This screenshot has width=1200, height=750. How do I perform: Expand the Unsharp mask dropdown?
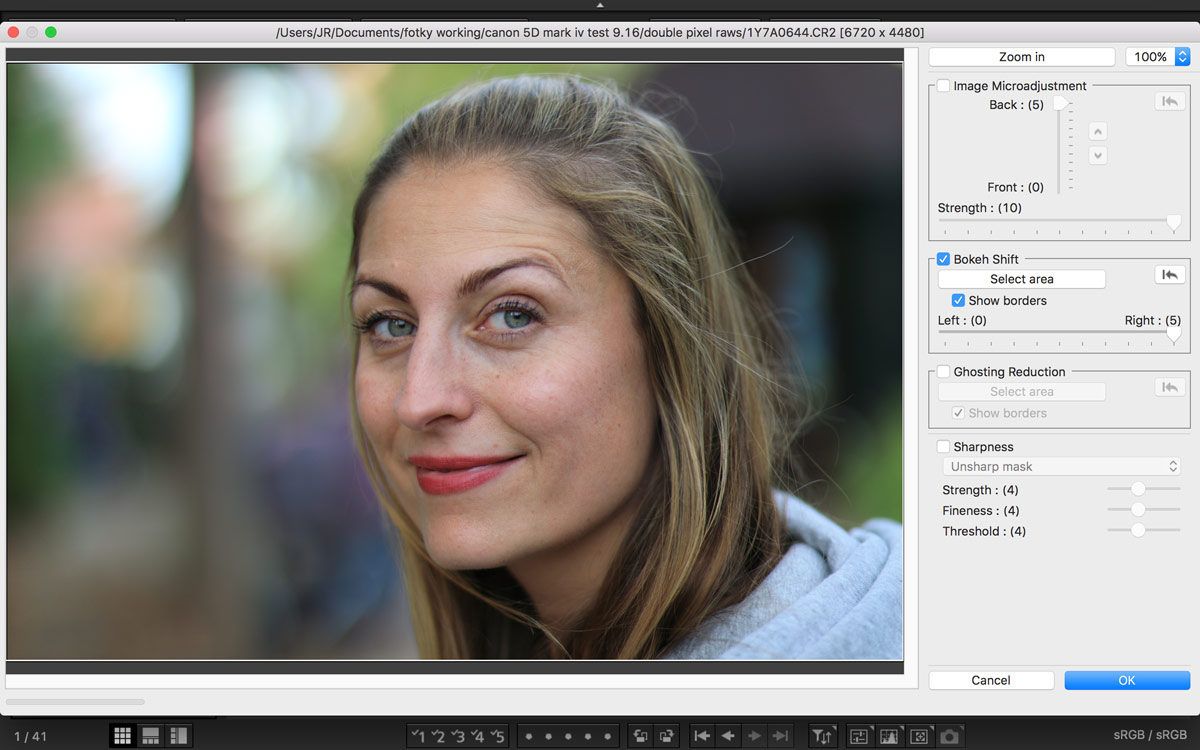click(x=1061, y=466)
